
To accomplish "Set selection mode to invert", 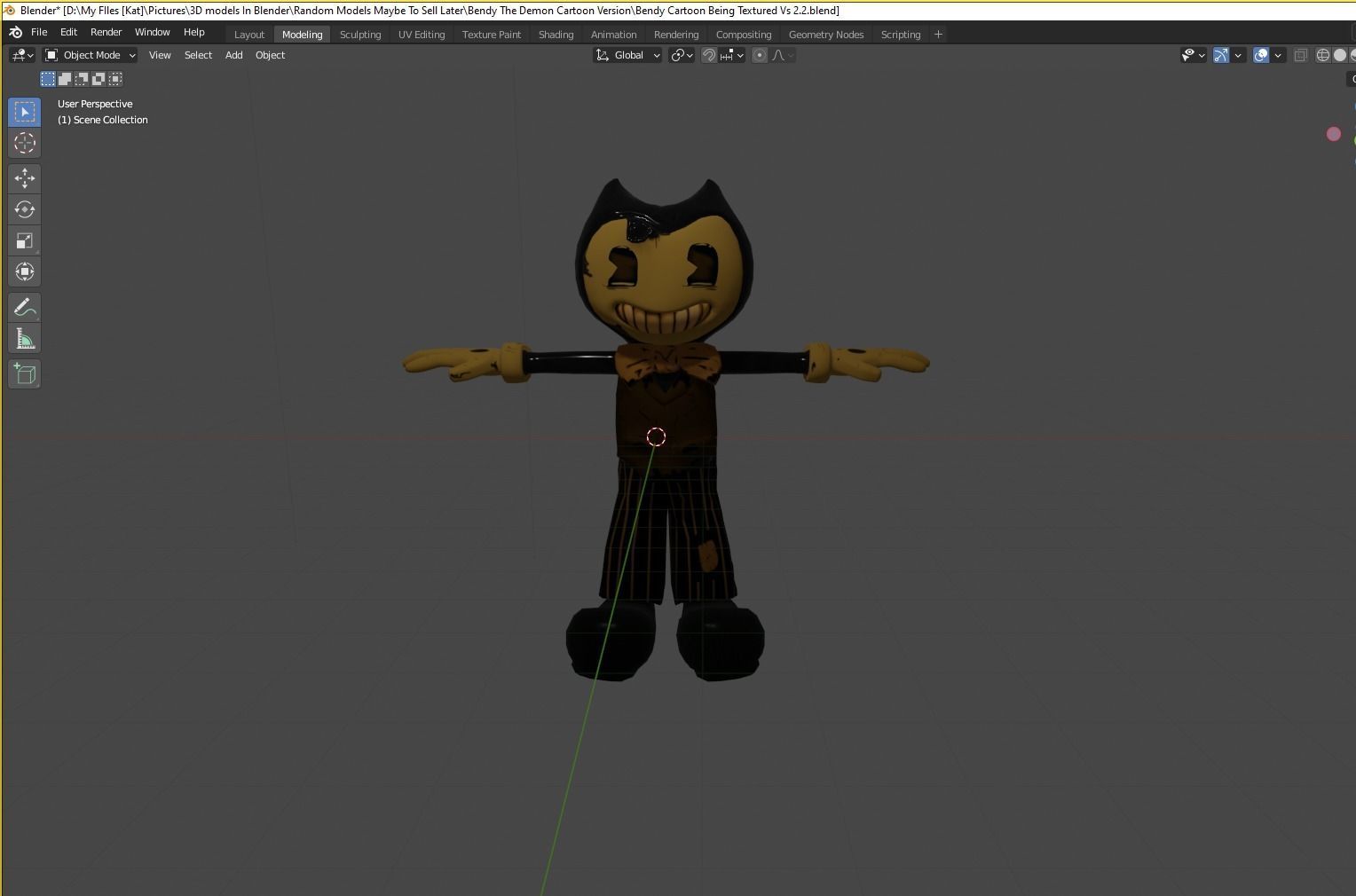I will tap(99, 79).
